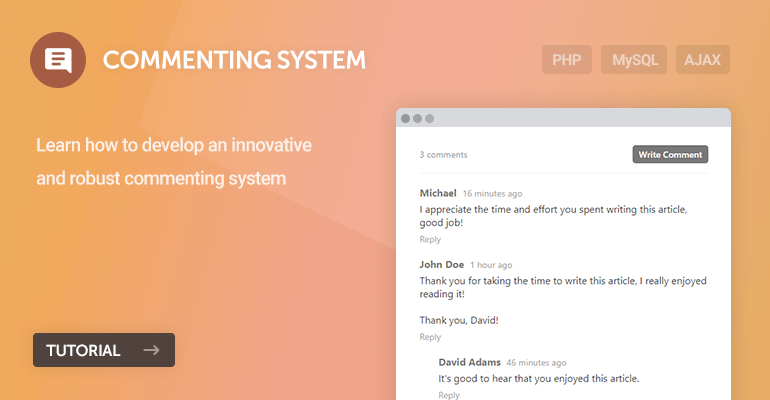Click the 3 comments counter text

tap(443, 155)
